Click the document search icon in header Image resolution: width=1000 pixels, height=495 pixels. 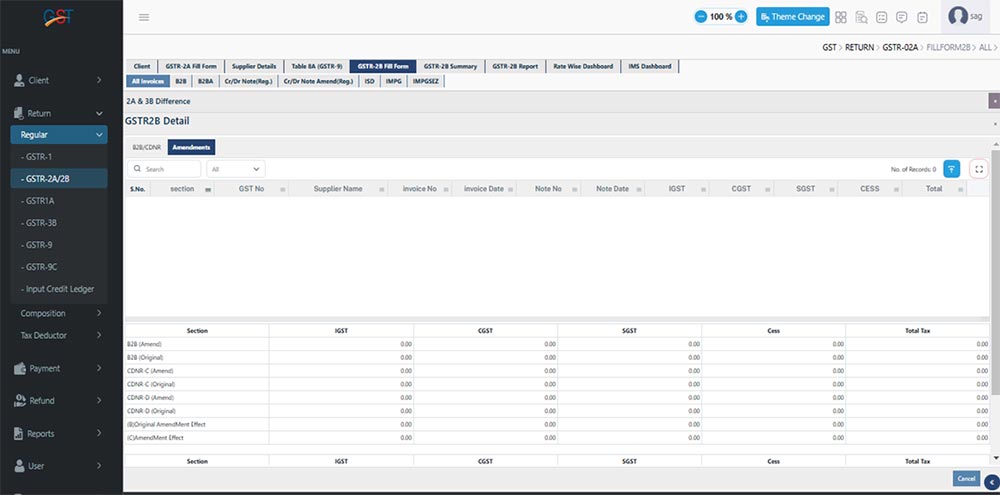[x=861, y=17]
